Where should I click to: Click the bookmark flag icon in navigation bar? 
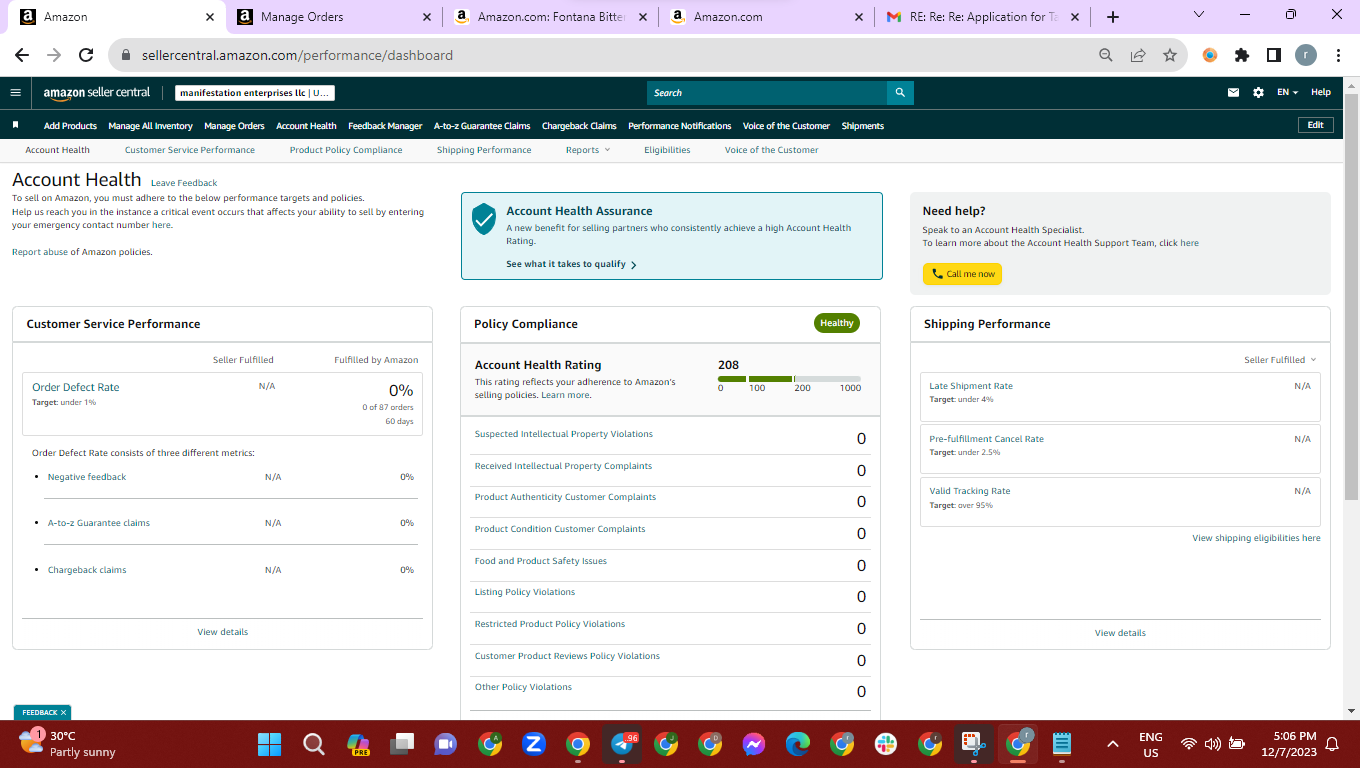pos(16,125)
